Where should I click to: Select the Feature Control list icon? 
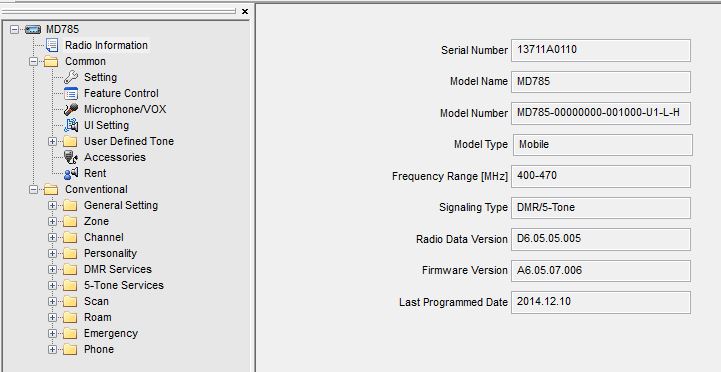71,93
